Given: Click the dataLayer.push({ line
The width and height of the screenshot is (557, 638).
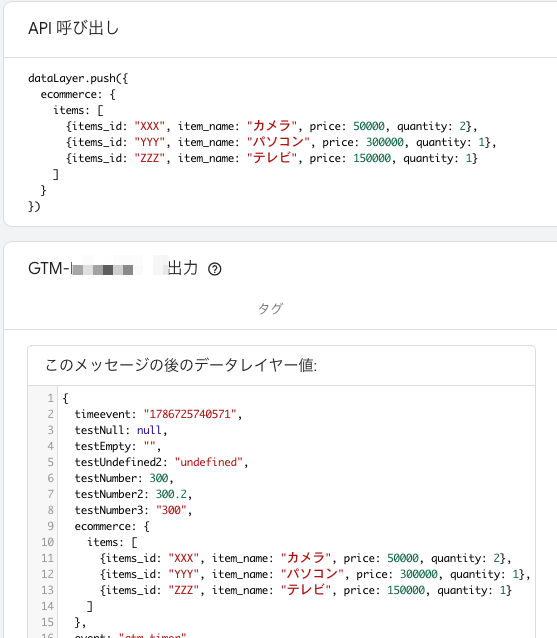Looking at the screenshot, I should pyautogui.click(x=78, y=78).
